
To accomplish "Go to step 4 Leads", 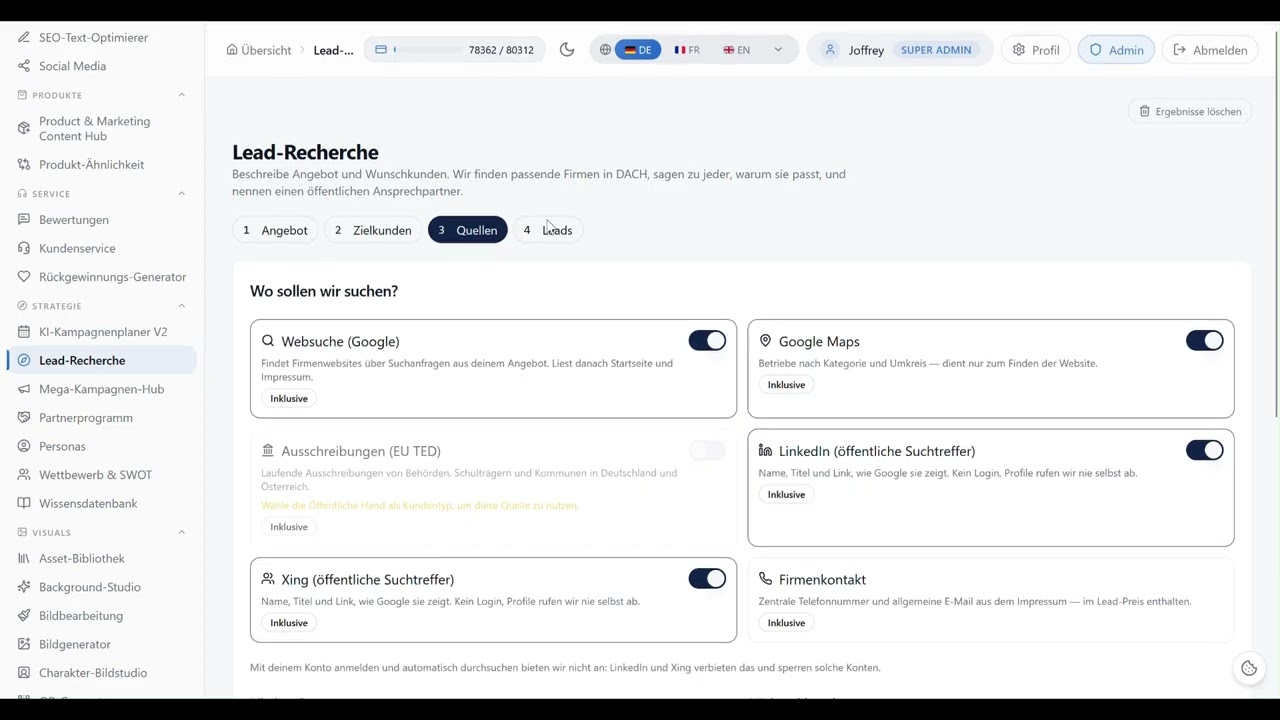I will point(548,230).
